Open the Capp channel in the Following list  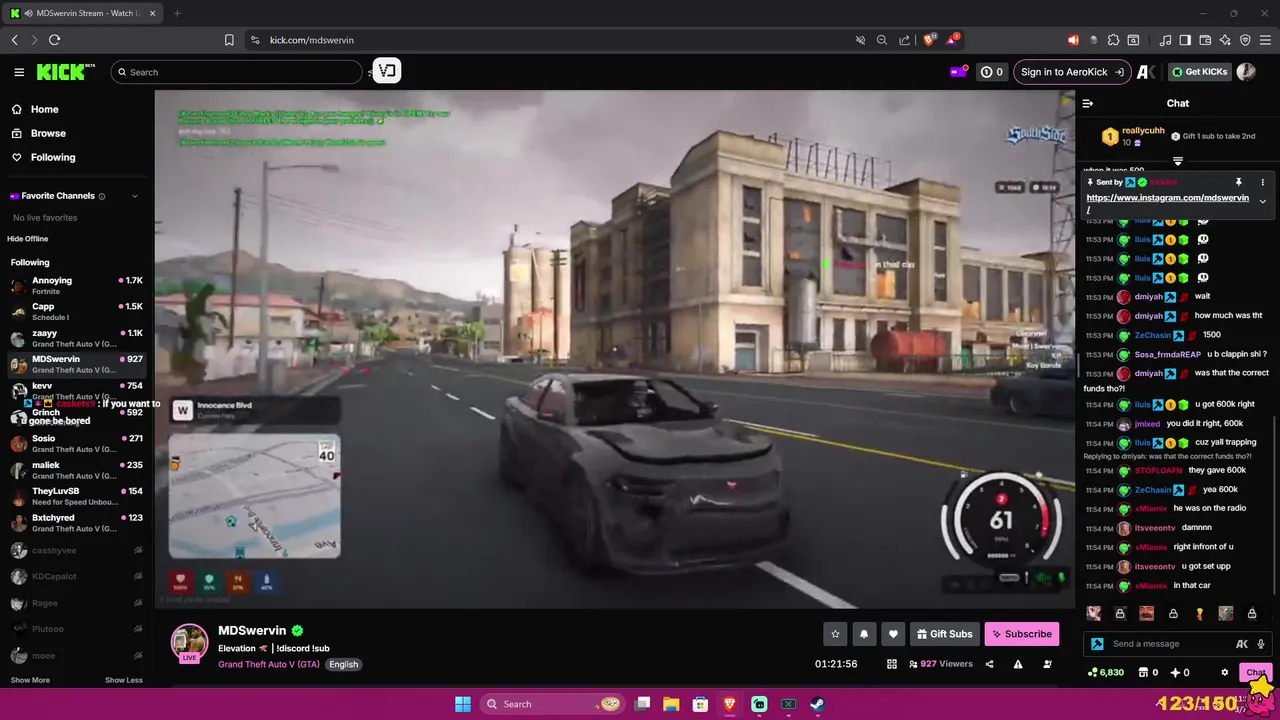pyautogui.click(x=76, y=311)
